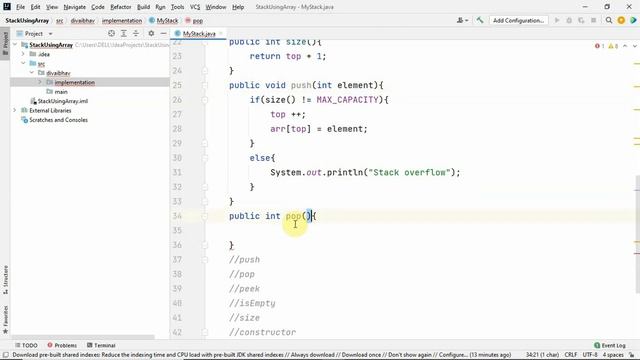Expand the .idea folder
Viewport: 640px width, 360px height.
pos(23,54)
